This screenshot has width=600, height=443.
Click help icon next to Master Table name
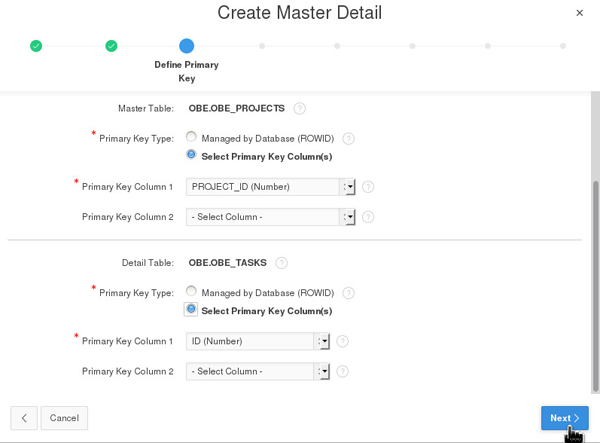[x=300, y=108]
